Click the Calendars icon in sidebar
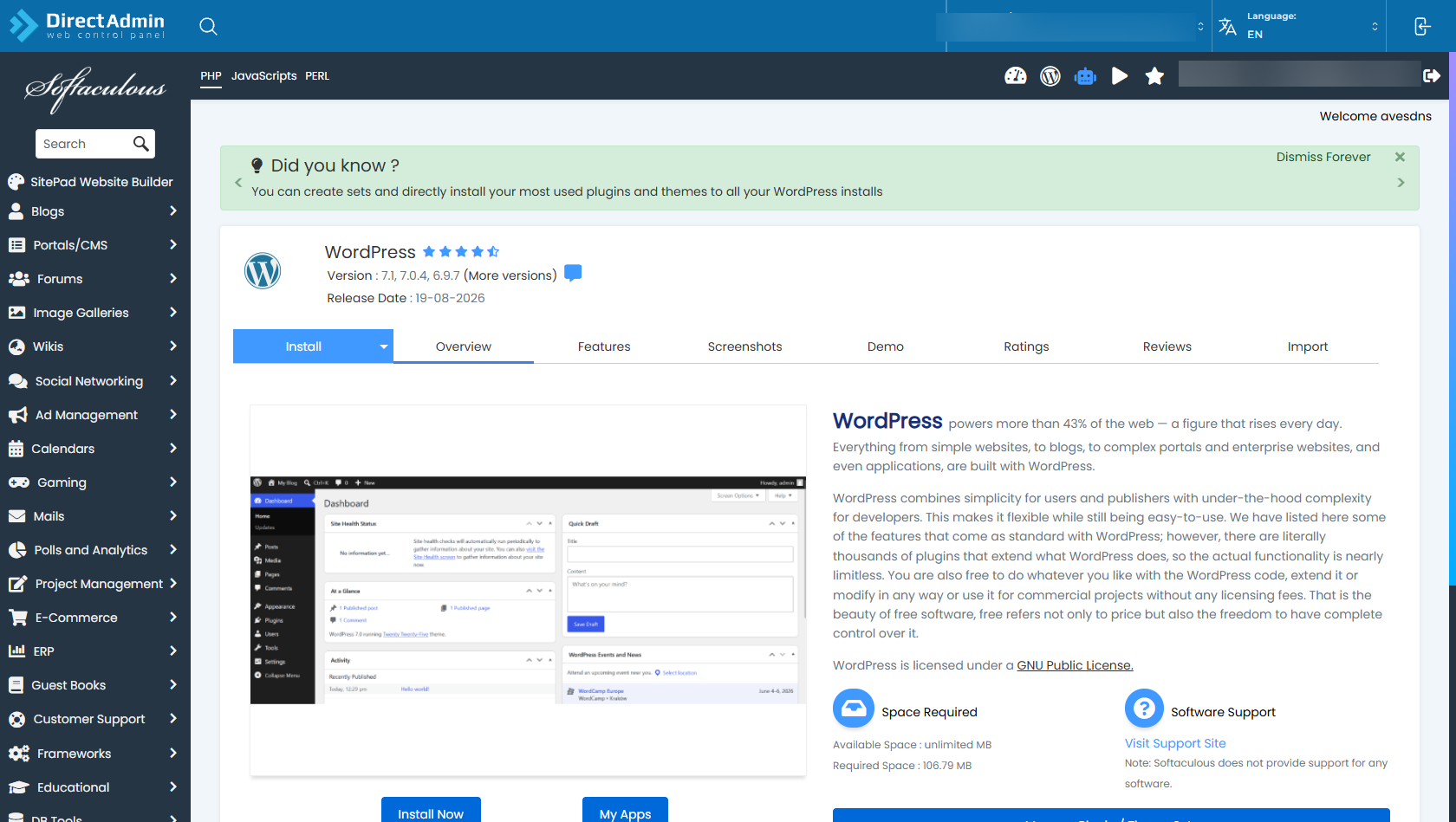Viewport: 1456px width, 822px height. click(x=16, y=449)
